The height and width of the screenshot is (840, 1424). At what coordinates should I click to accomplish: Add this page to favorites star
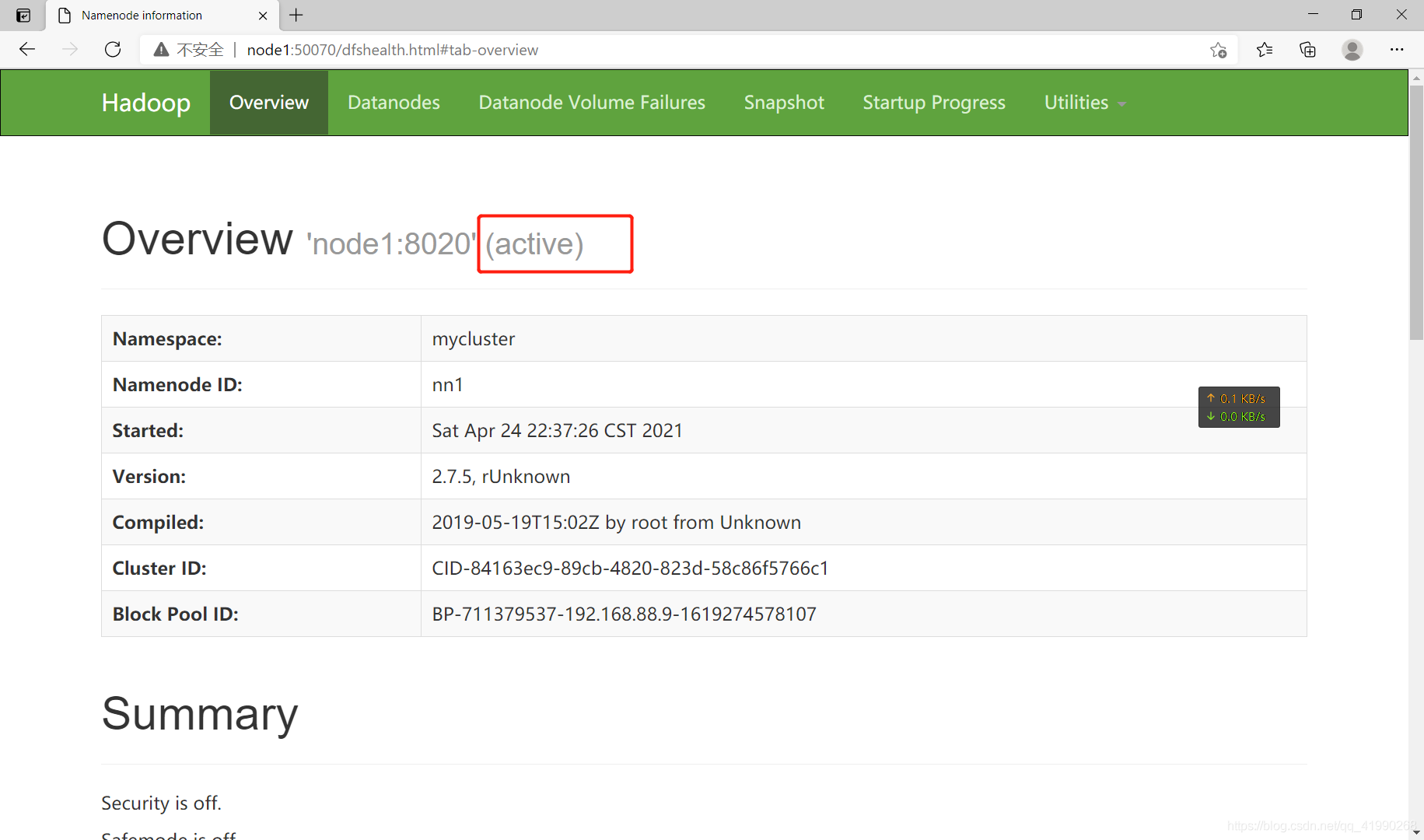click(1218, 50)
